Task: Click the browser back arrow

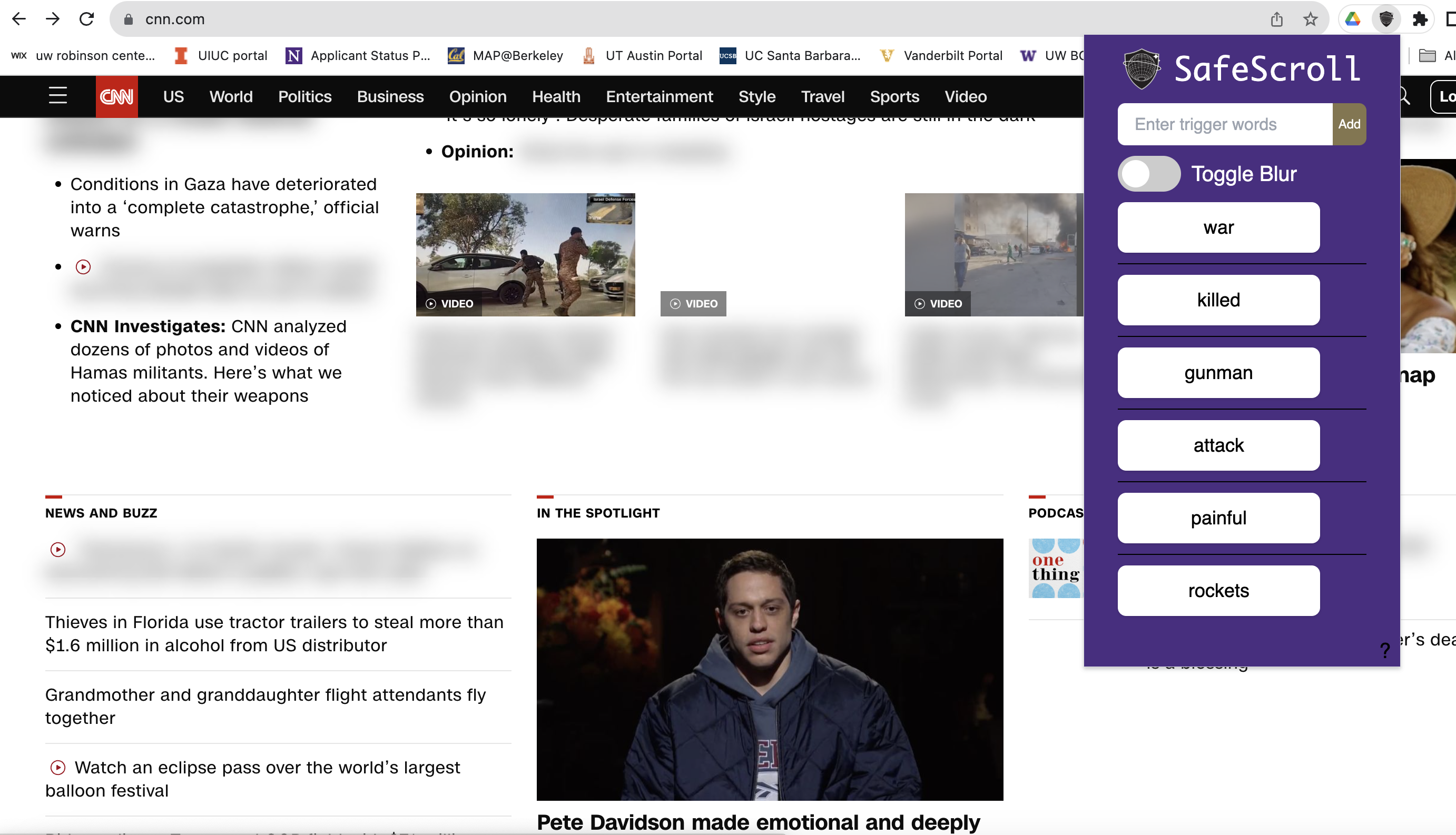Action: (x=19, y=19)
